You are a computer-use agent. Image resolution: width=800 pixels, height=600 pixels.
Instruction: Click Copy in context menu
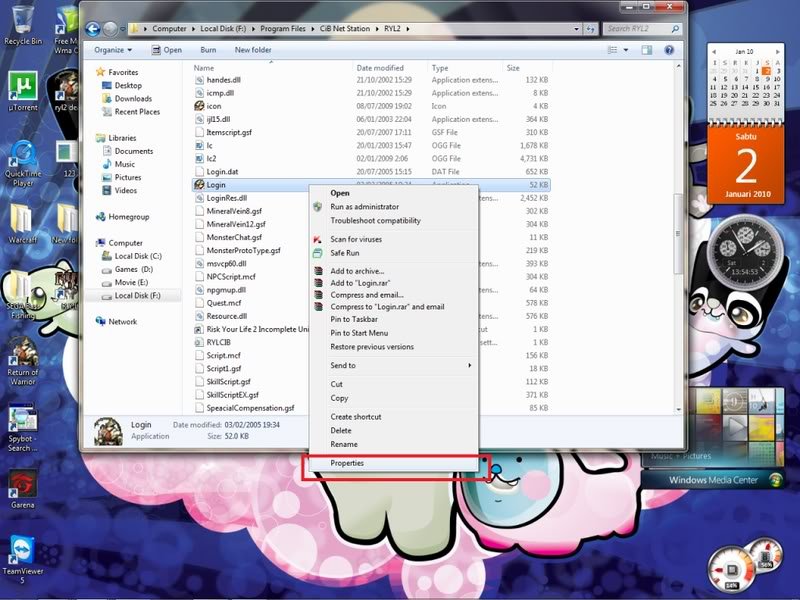tap(339, 398)
